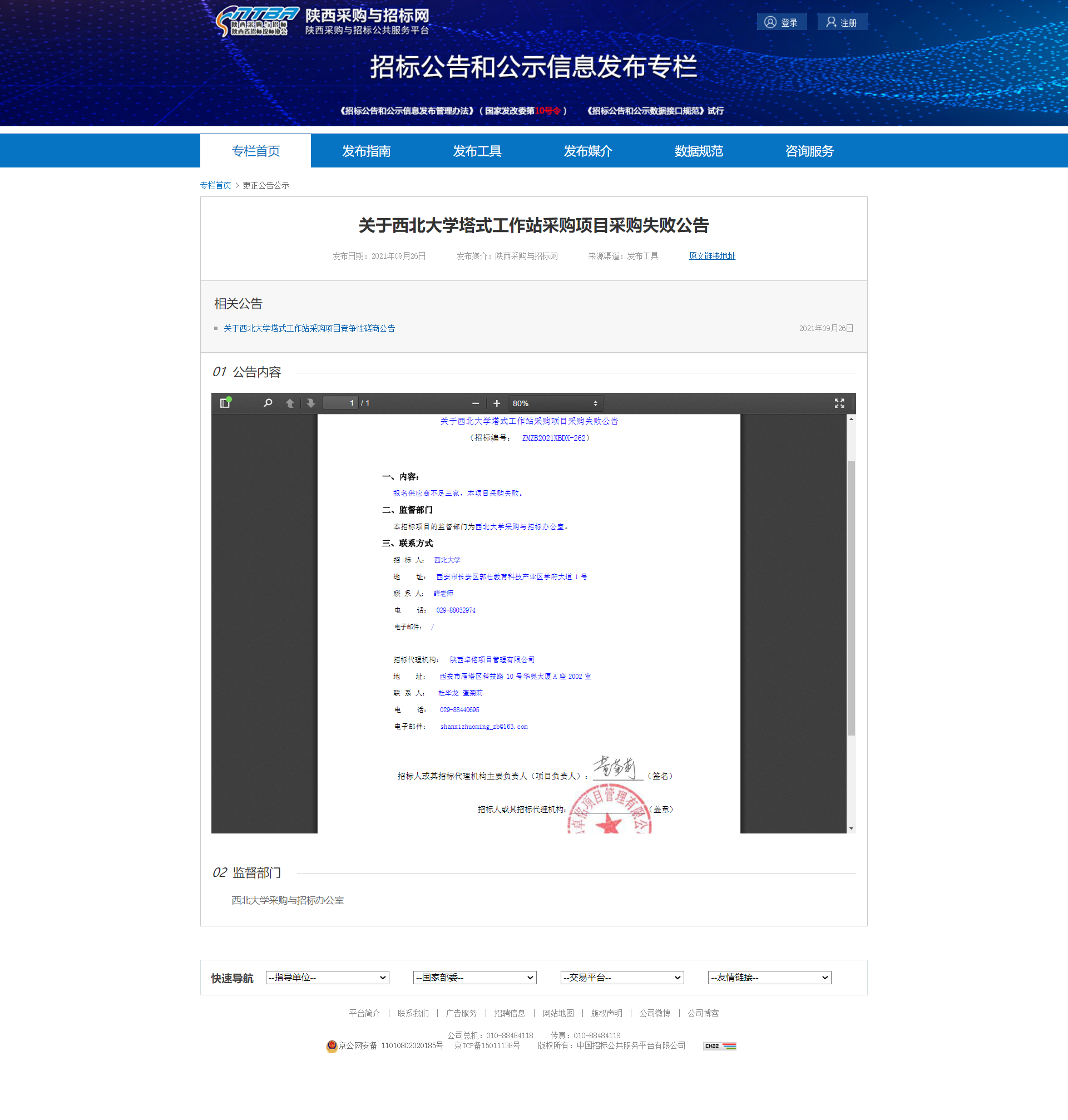1068x1120 pixels.
Task: Open related 竞争性磋商公告 announcement link
Action: (x=309, y=328)
